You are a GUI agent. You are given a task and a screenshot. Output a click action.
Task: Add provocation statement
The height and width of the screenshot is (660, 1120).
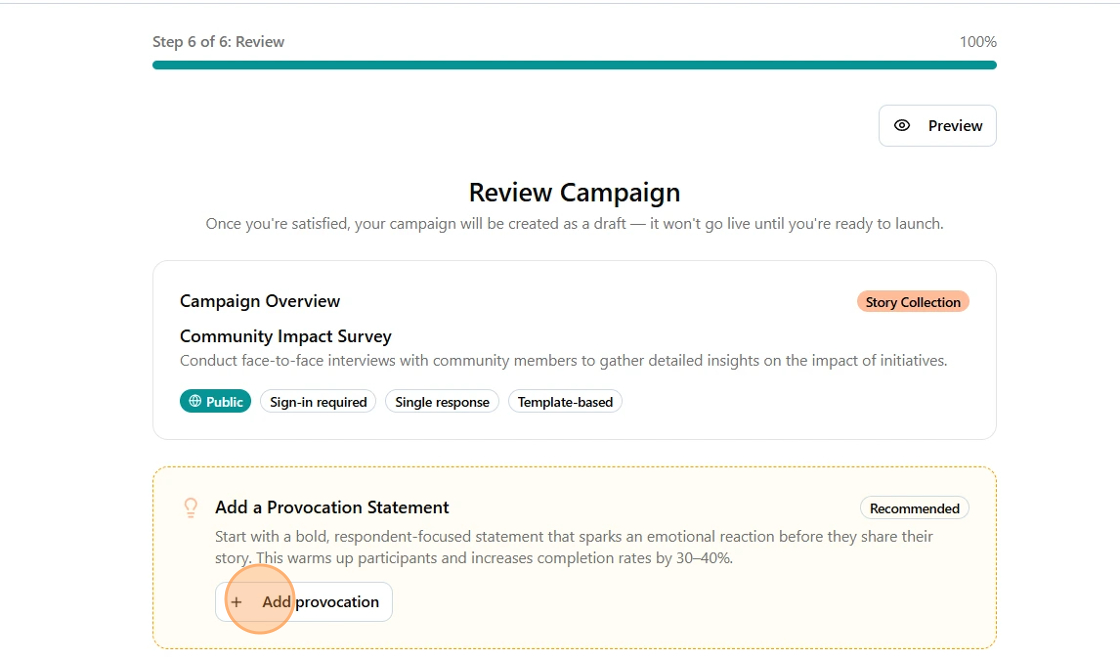point(304,602)
